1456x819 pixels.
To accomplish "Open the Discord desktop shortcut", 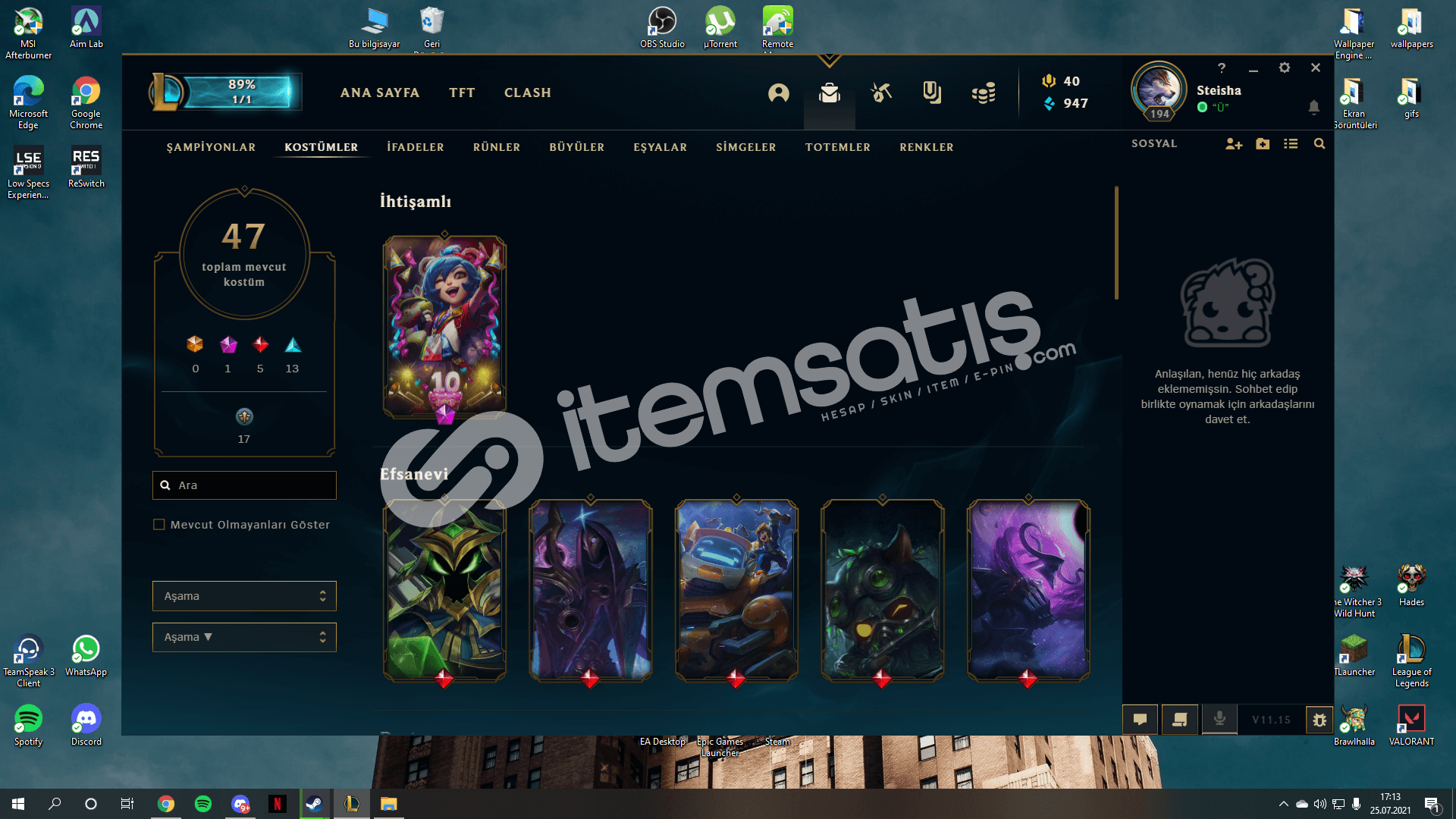I will click(x=86, y=726).
